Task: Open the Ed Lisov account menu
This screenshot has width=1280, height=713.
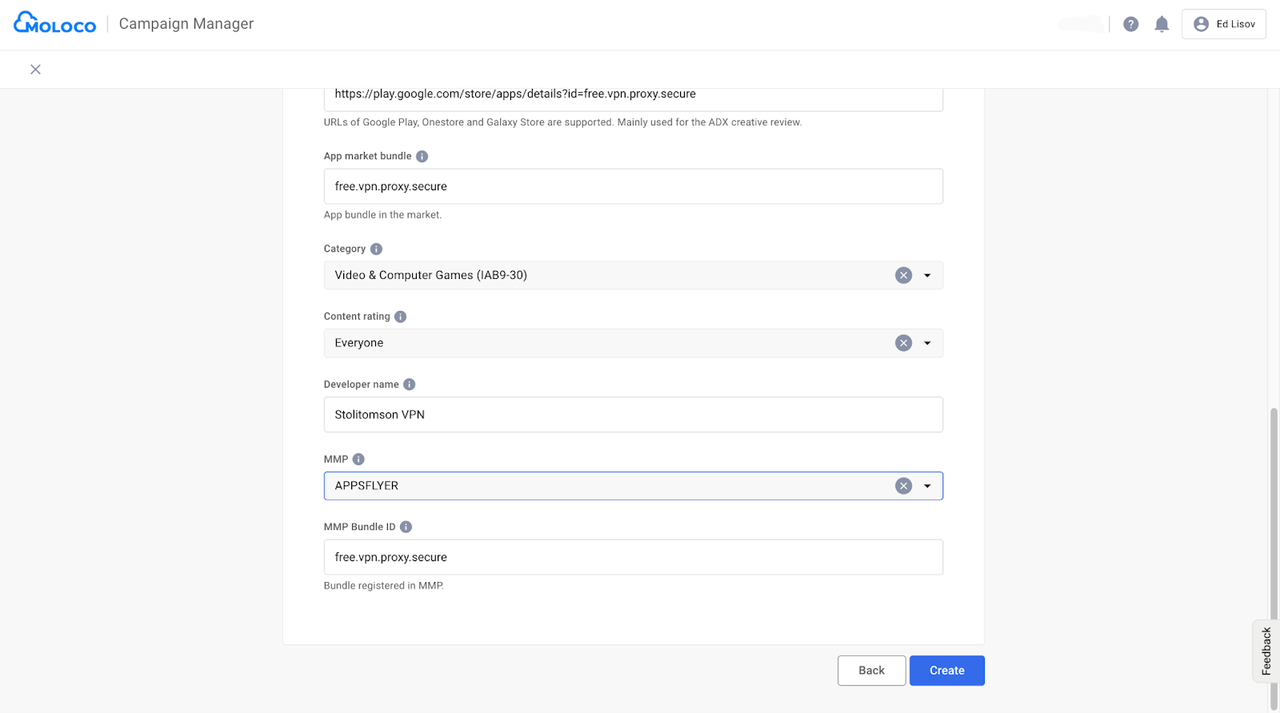Action: 1223,23
